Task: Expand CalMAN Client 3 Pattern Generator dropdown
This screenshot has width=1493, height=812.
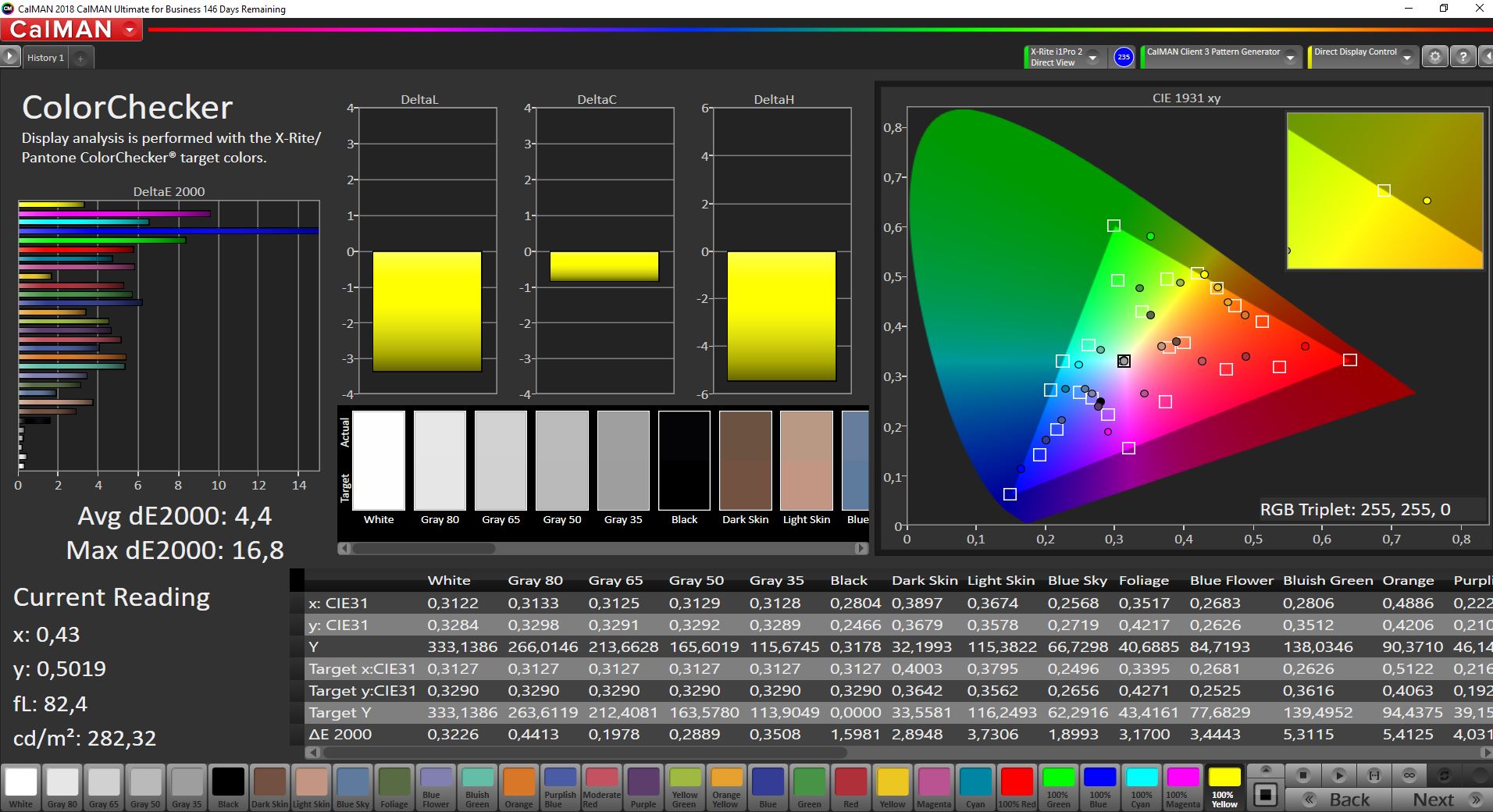Action: [x=1290, y=58]
